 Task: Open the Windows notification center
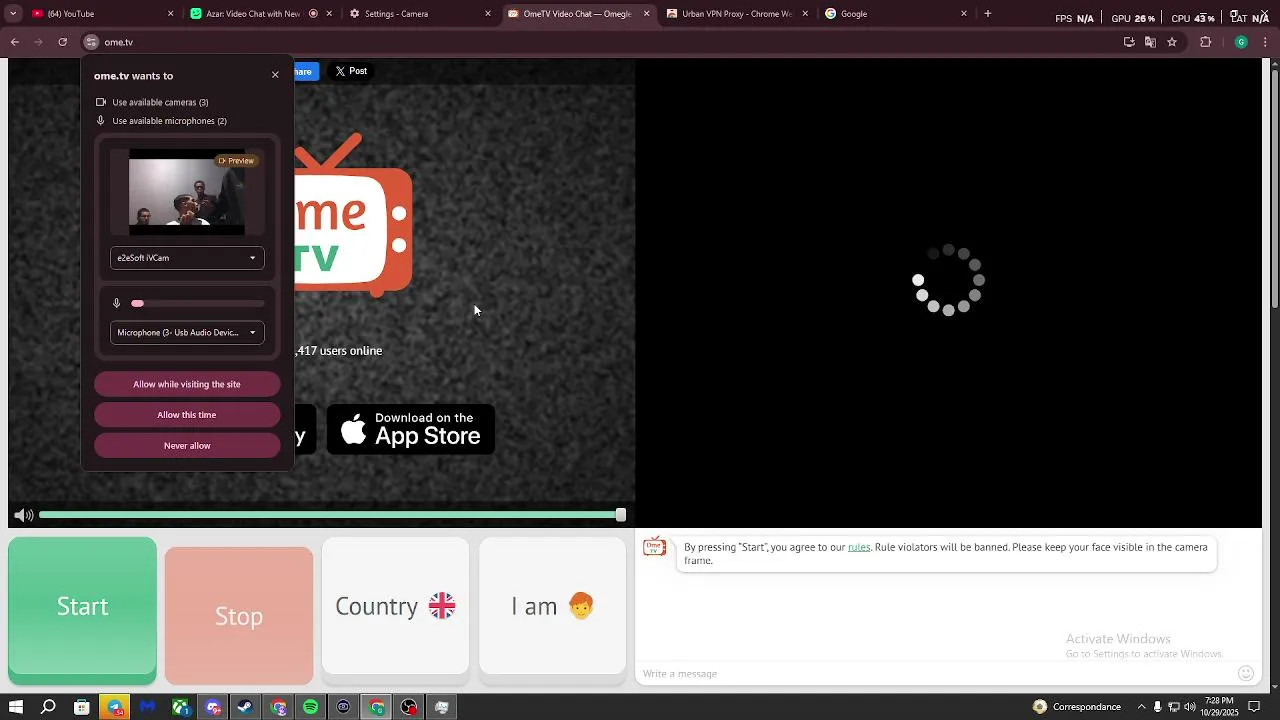tap(1254, 707)
